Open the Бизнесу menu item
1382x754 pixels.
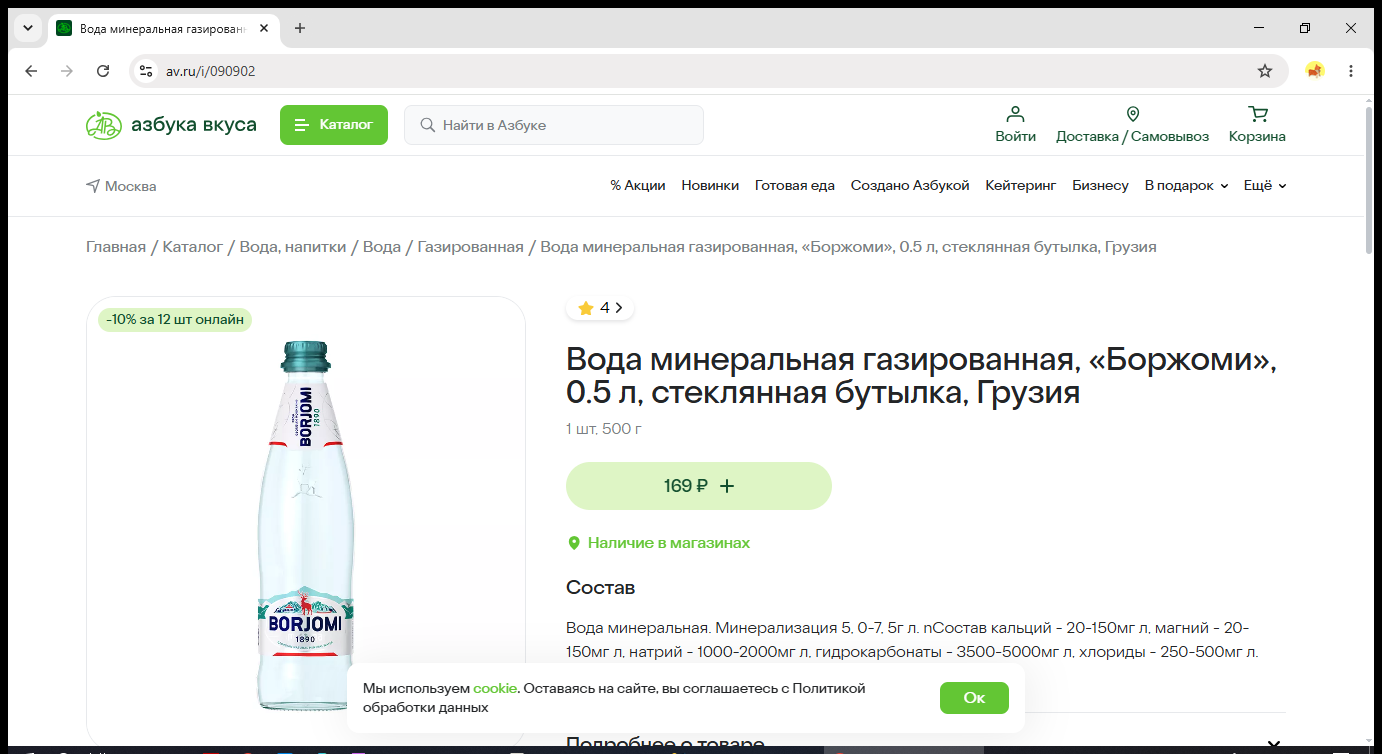click(x=1100, y=186)
